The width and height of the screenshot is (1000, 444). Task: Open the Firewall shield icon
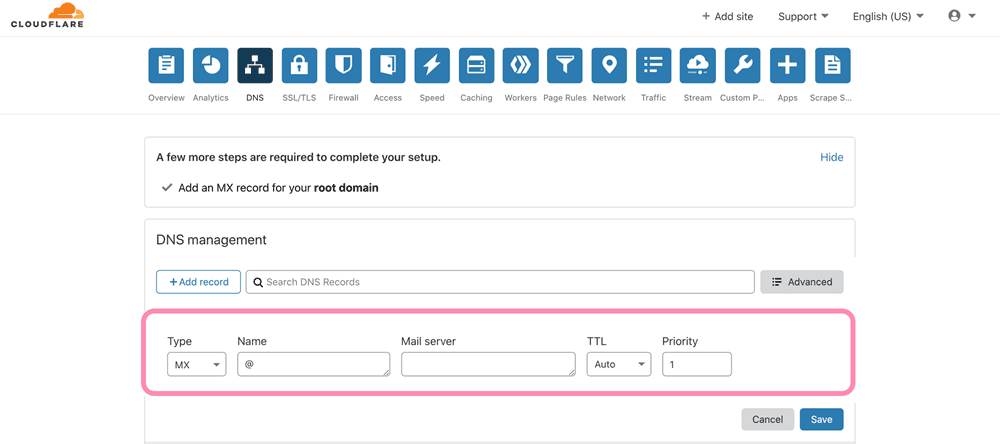click(343, 66)
